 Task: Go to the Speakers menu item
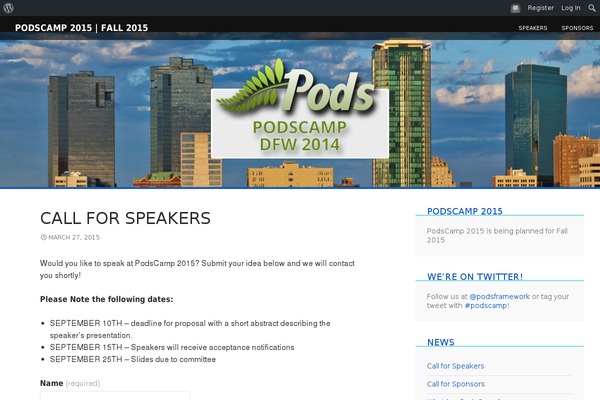(533, 28)
